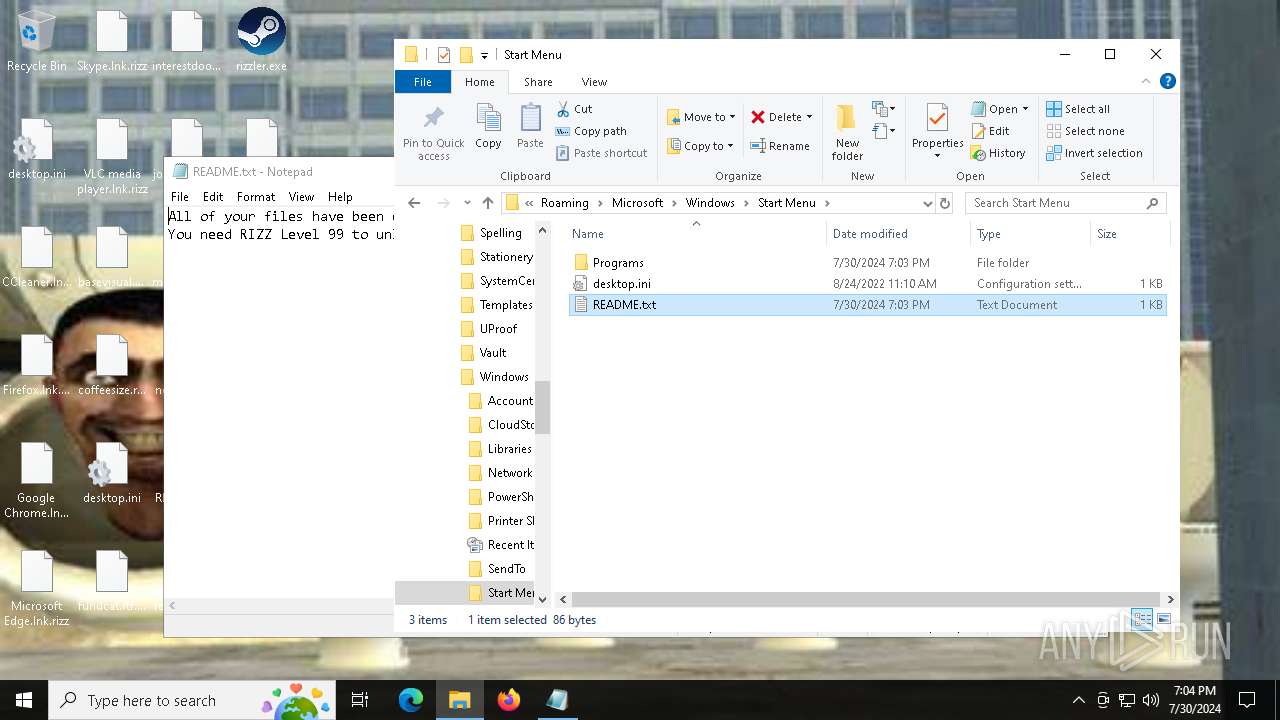Open the Copy to dropdown
Image resolution: width=1280 pixels, height=720 pixels.
click(x=702, y=146)
